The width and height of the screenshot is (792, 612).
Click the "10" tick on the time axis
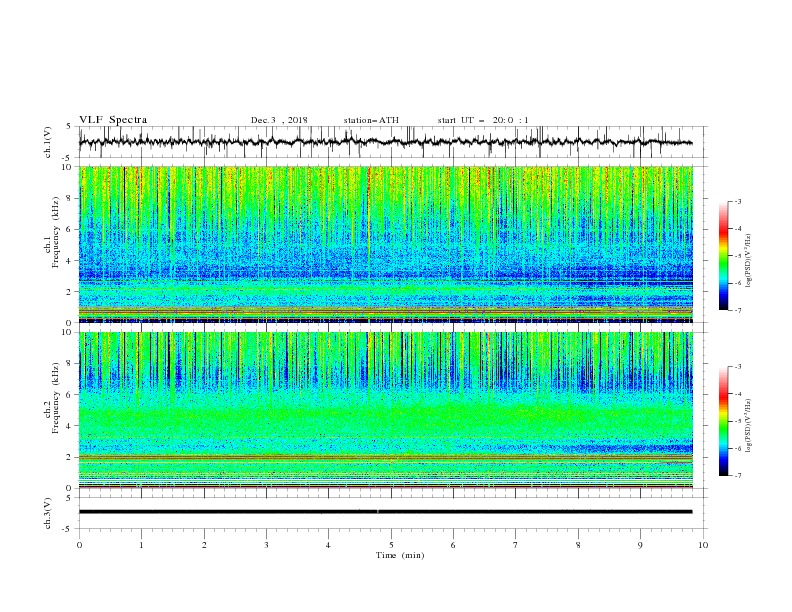point(703,545)
